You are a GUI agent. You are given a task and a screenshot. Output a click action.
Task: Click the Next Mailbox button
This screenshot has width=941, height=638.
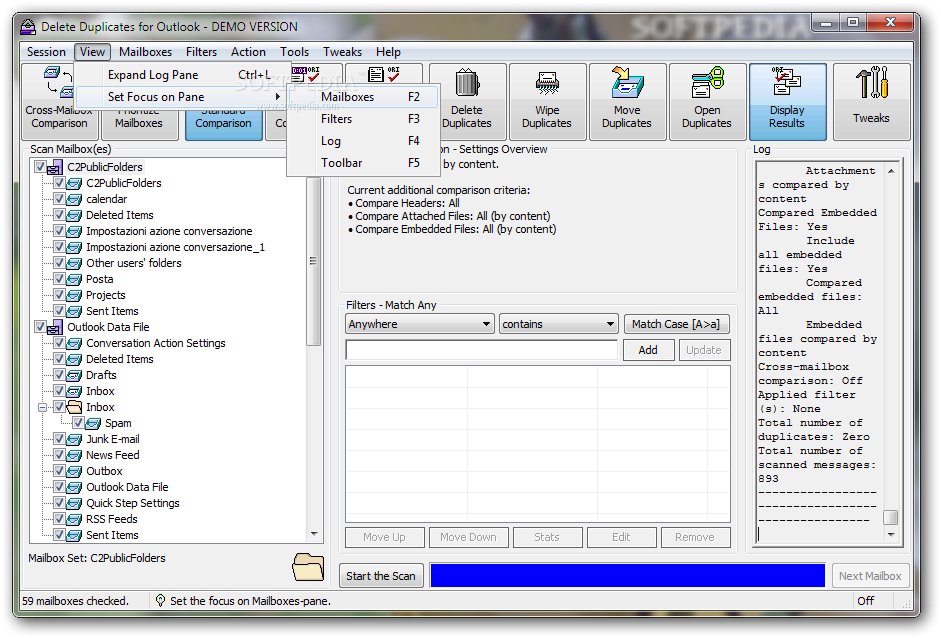click(x=870, y=576)
